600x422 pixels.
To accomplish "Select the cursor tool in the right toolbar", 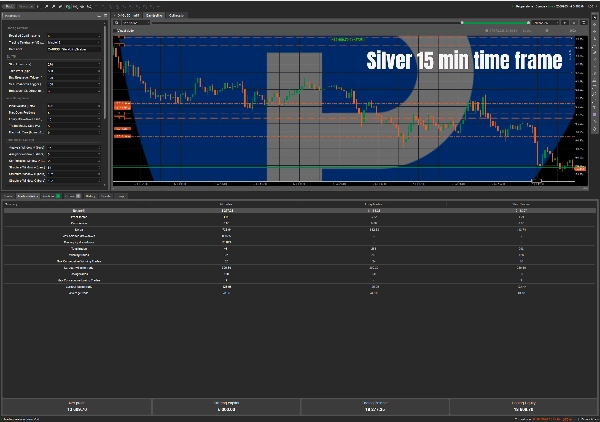I will tap(595, 18).
